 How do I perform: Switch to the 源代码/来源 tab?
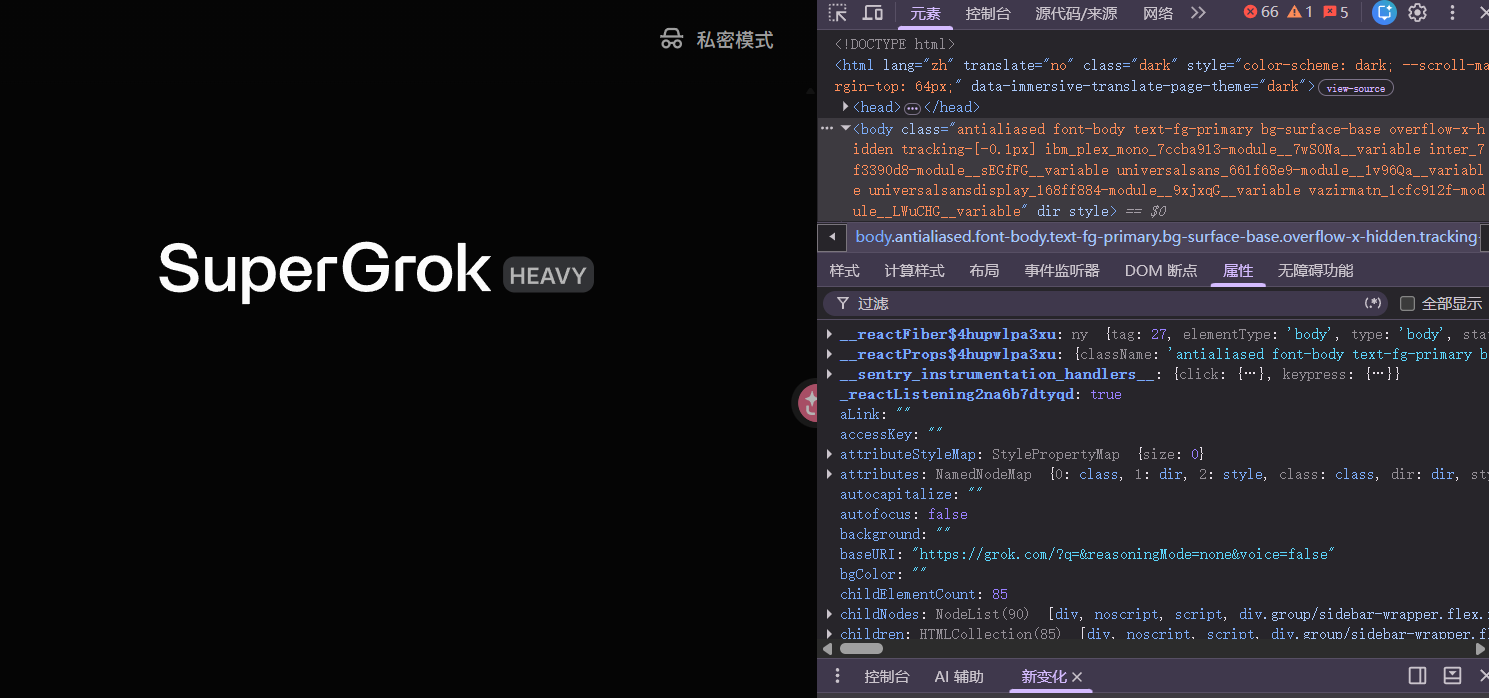(1076, 14)
